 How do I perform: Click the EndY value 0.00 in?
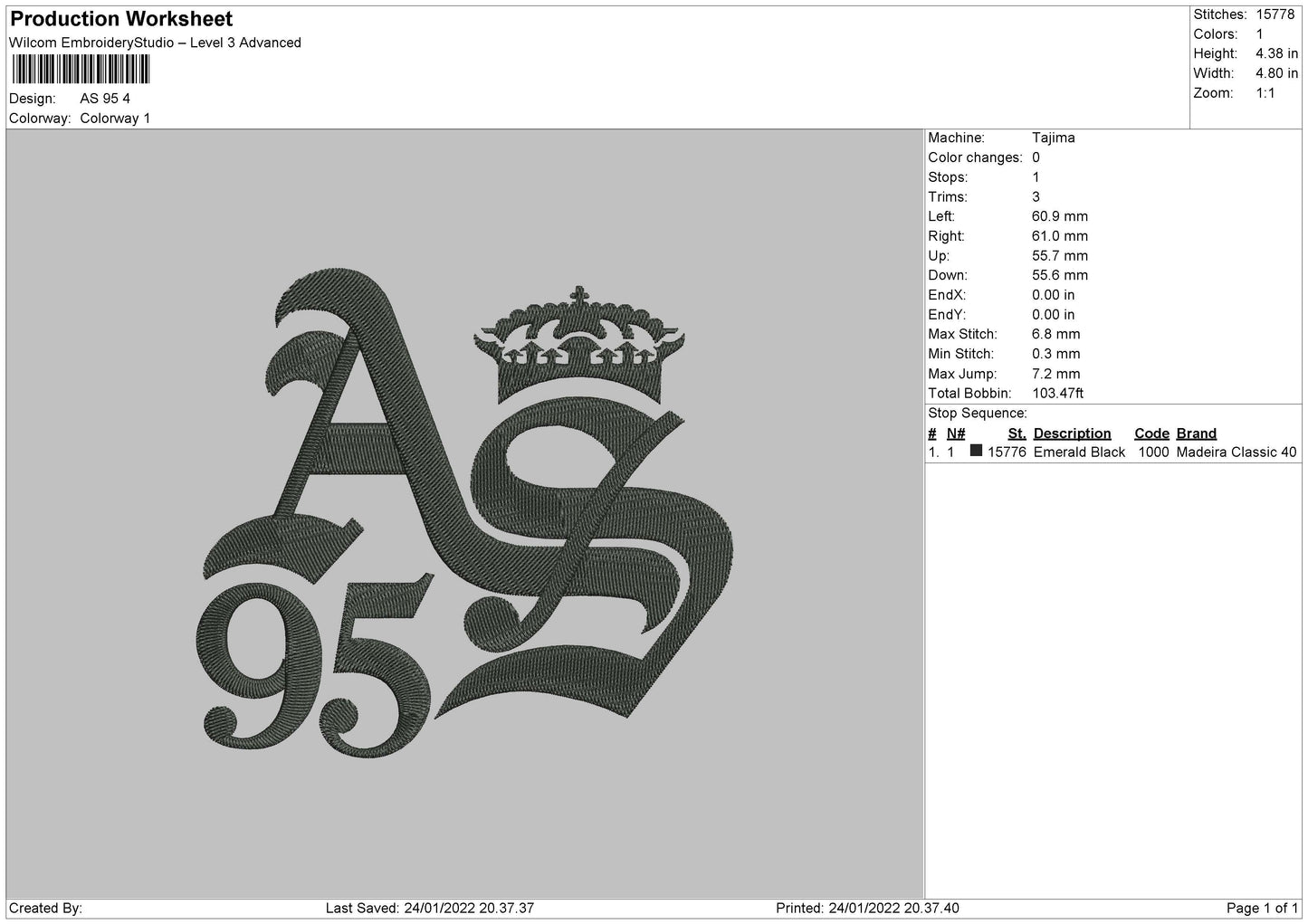pyautogui.click(x=1054, y=315)
